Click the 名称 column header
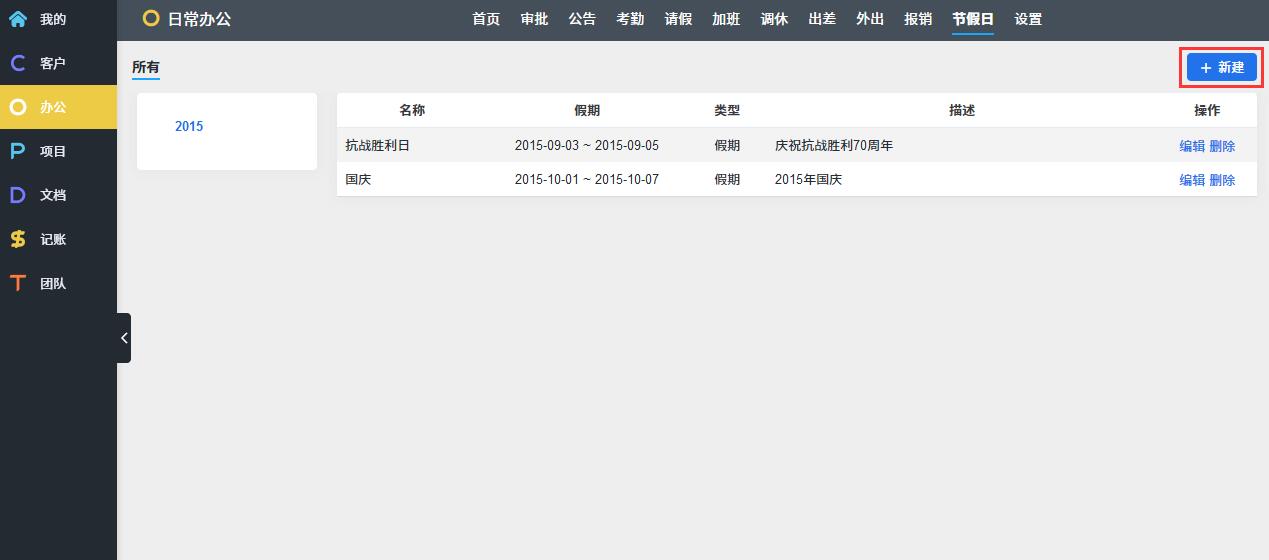 click(x=412, y=110)
